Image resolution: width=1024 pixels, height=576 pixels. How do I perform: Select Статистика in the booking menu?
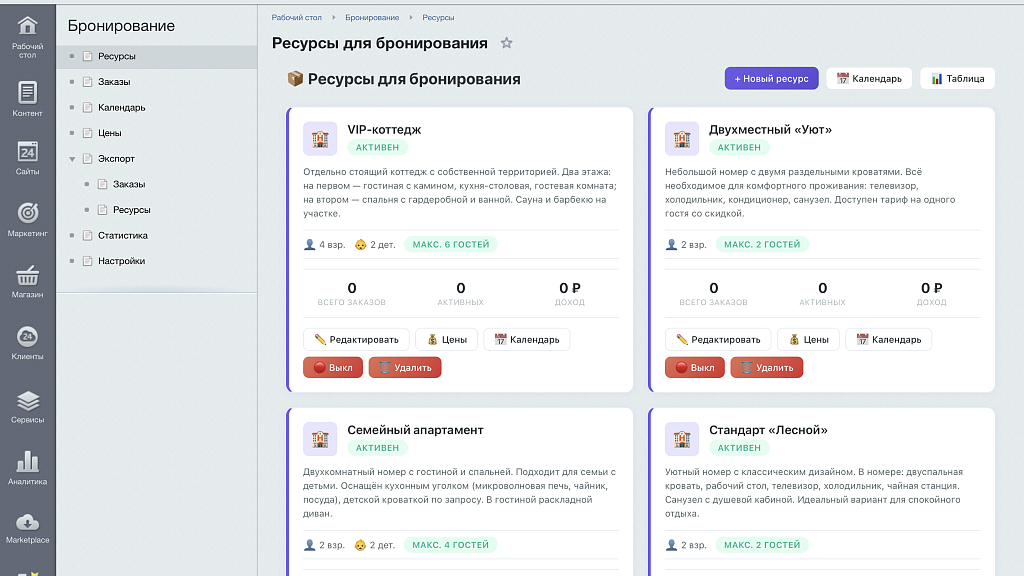[x=123, y=235]
